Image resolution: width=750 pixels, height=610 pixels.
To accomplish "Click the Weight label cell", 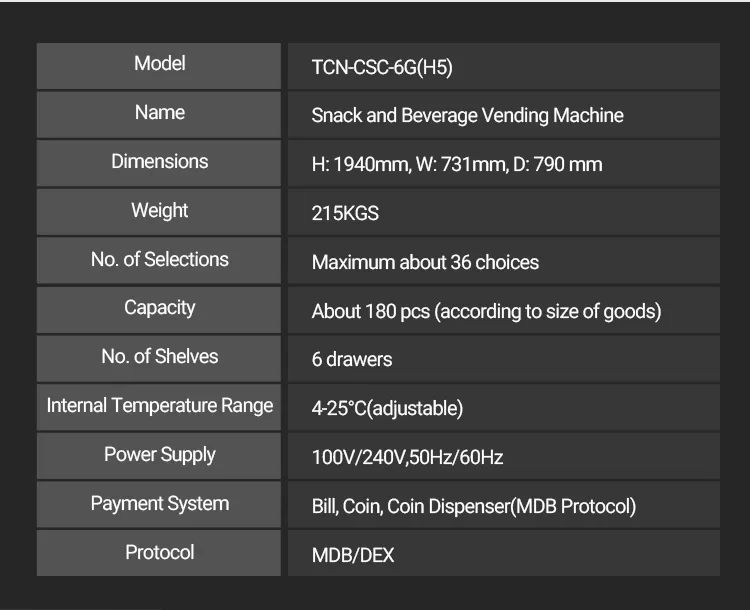I will click(160, 211).
